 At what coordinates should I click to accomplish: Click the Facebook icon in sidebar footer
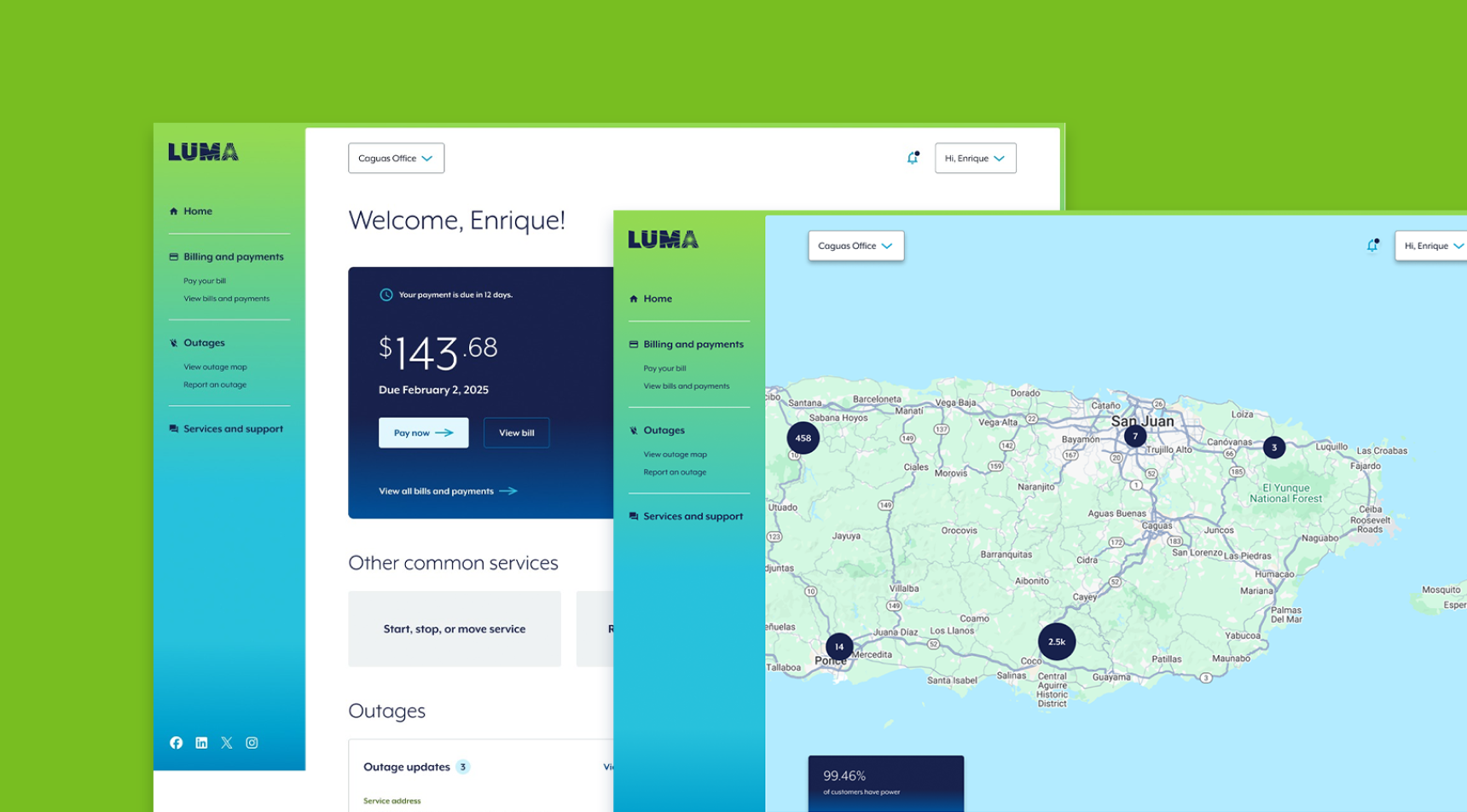[176, 743]
